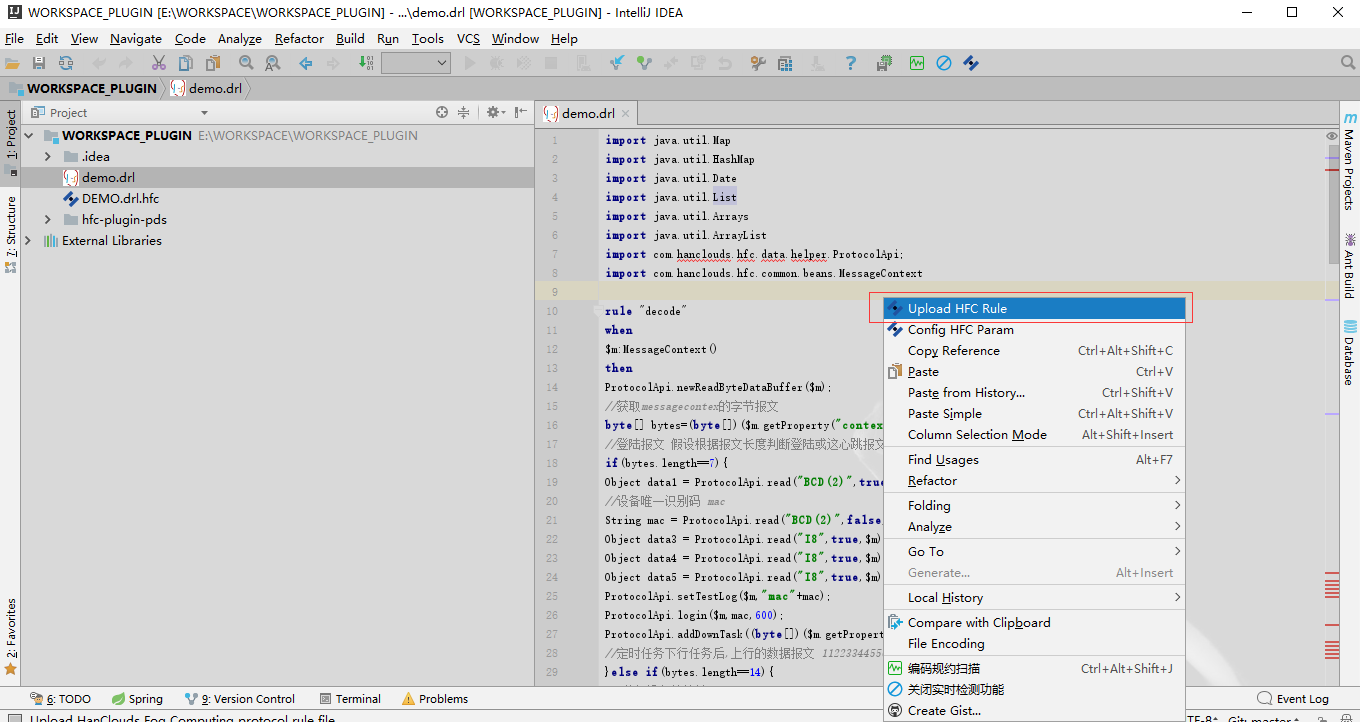Click the blue circle-slash detection icon
This screenshot has width=1360, height=722.
pos(944,63)
